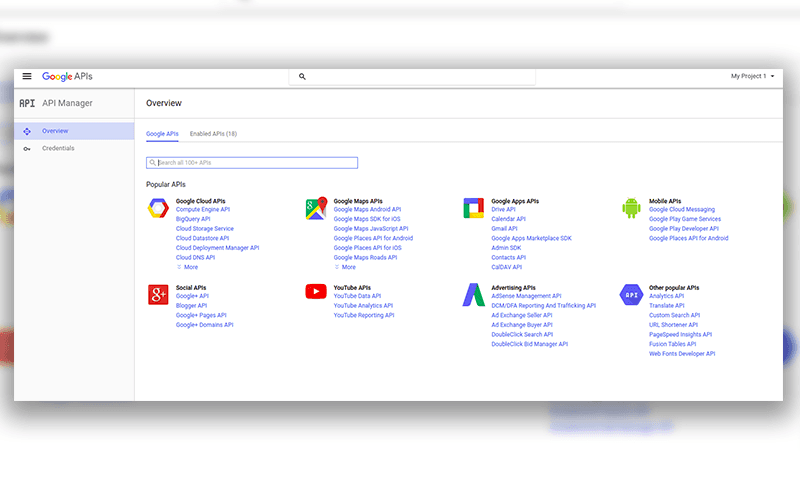Screen dimensions: 800x499
Task: Open the Translate API link
Action: 667,306
